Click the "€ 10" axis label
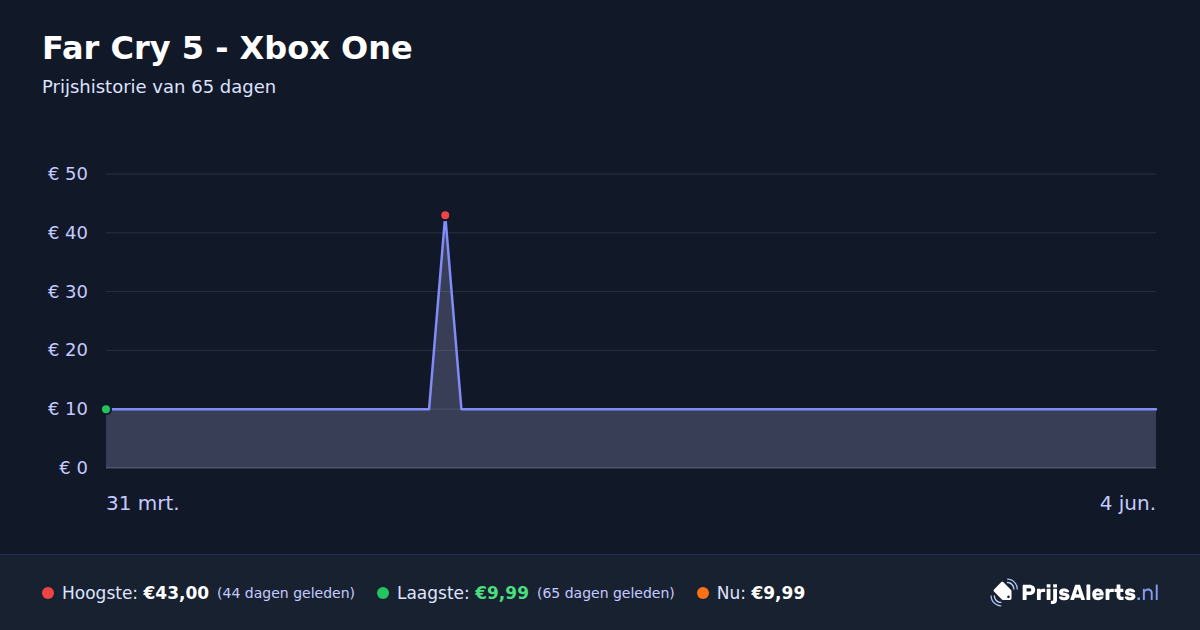 tap(68, 409)
